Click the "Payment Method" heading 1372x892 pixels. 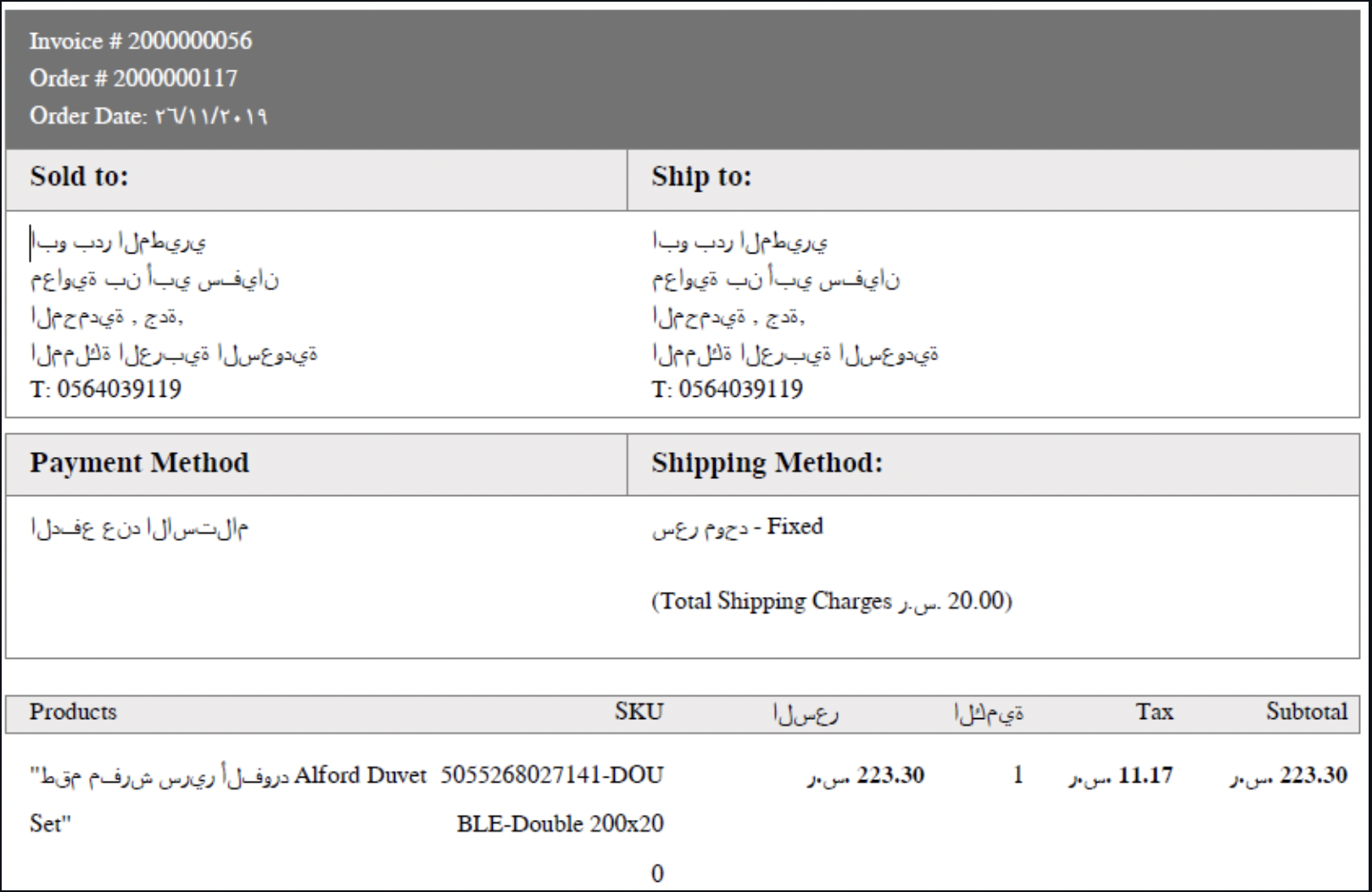pyautogui.click(x=139, y=463)
